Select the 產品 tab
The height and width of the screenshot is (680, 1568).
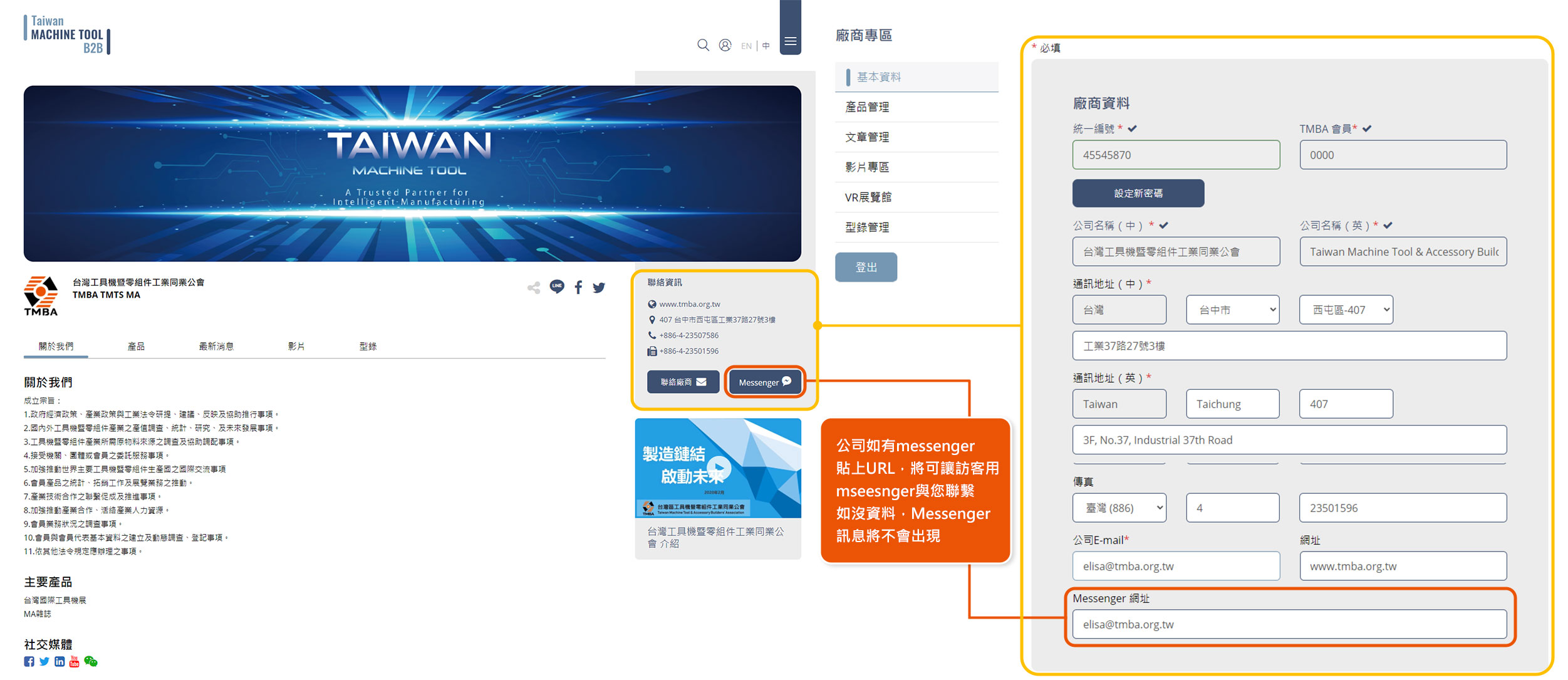(x=136, y=346)
